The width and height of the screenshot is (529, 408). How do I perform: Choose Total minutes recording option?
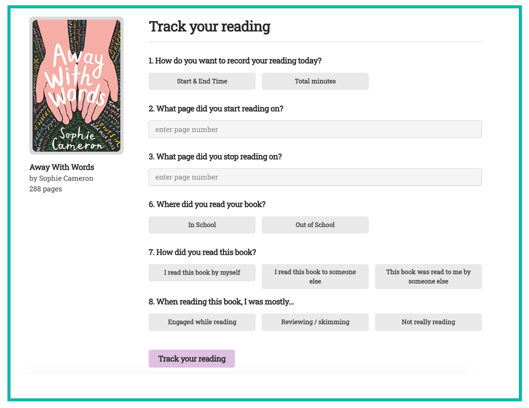coord(315,81)
